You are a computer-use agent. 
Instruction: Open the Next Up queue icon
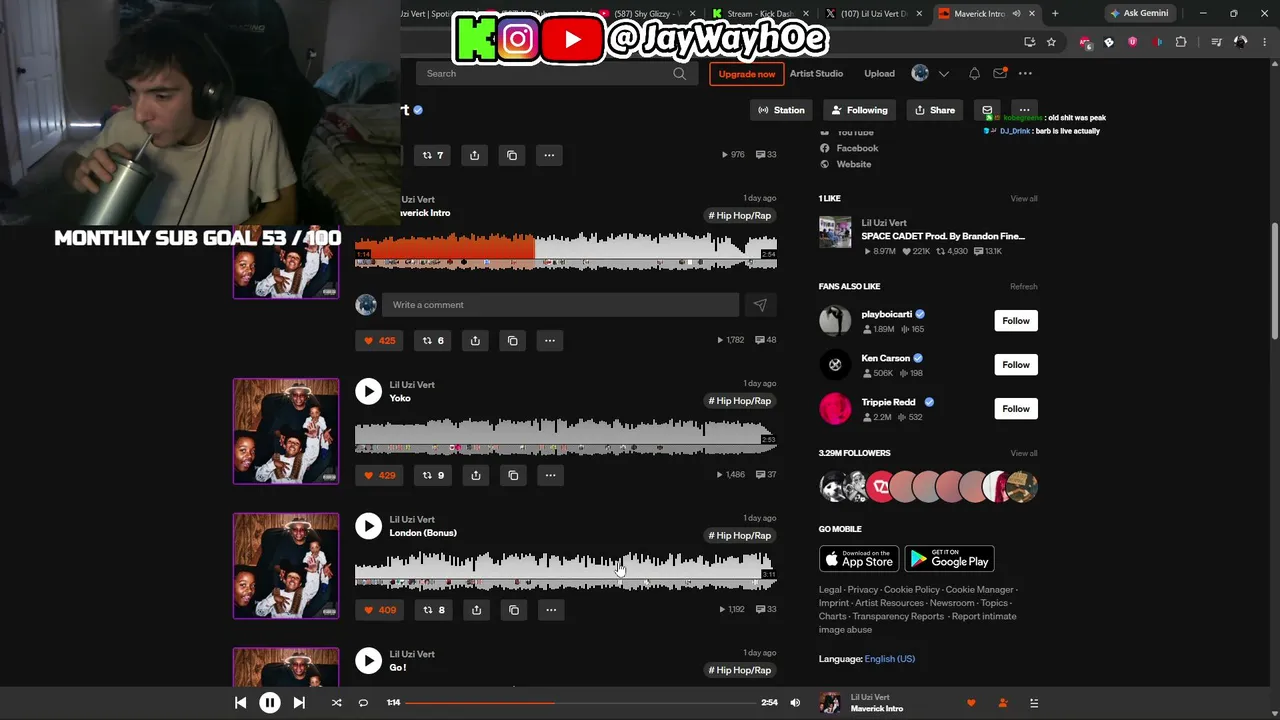(x=1034, y=703)
